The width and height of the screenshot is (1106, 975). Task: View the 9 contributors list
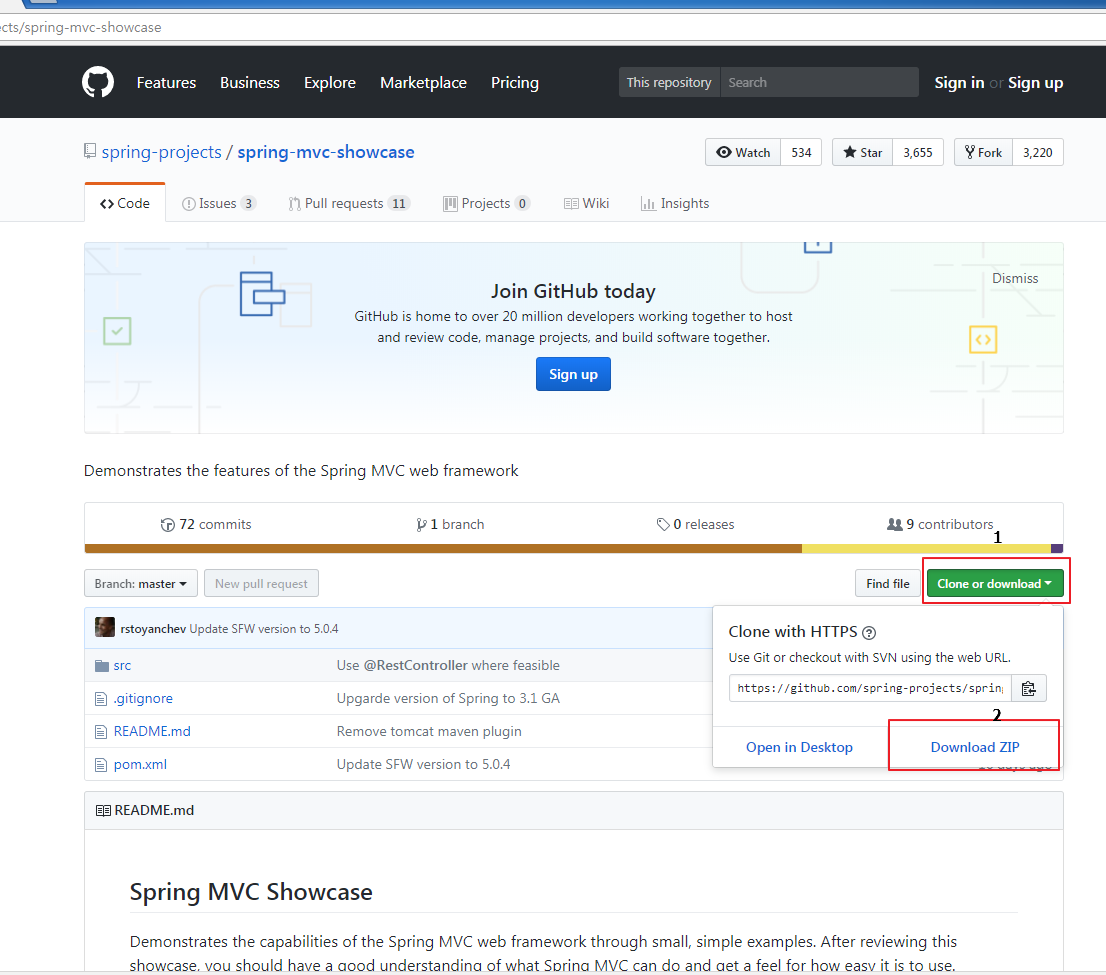pyautogui.click(x=940, y=524)
